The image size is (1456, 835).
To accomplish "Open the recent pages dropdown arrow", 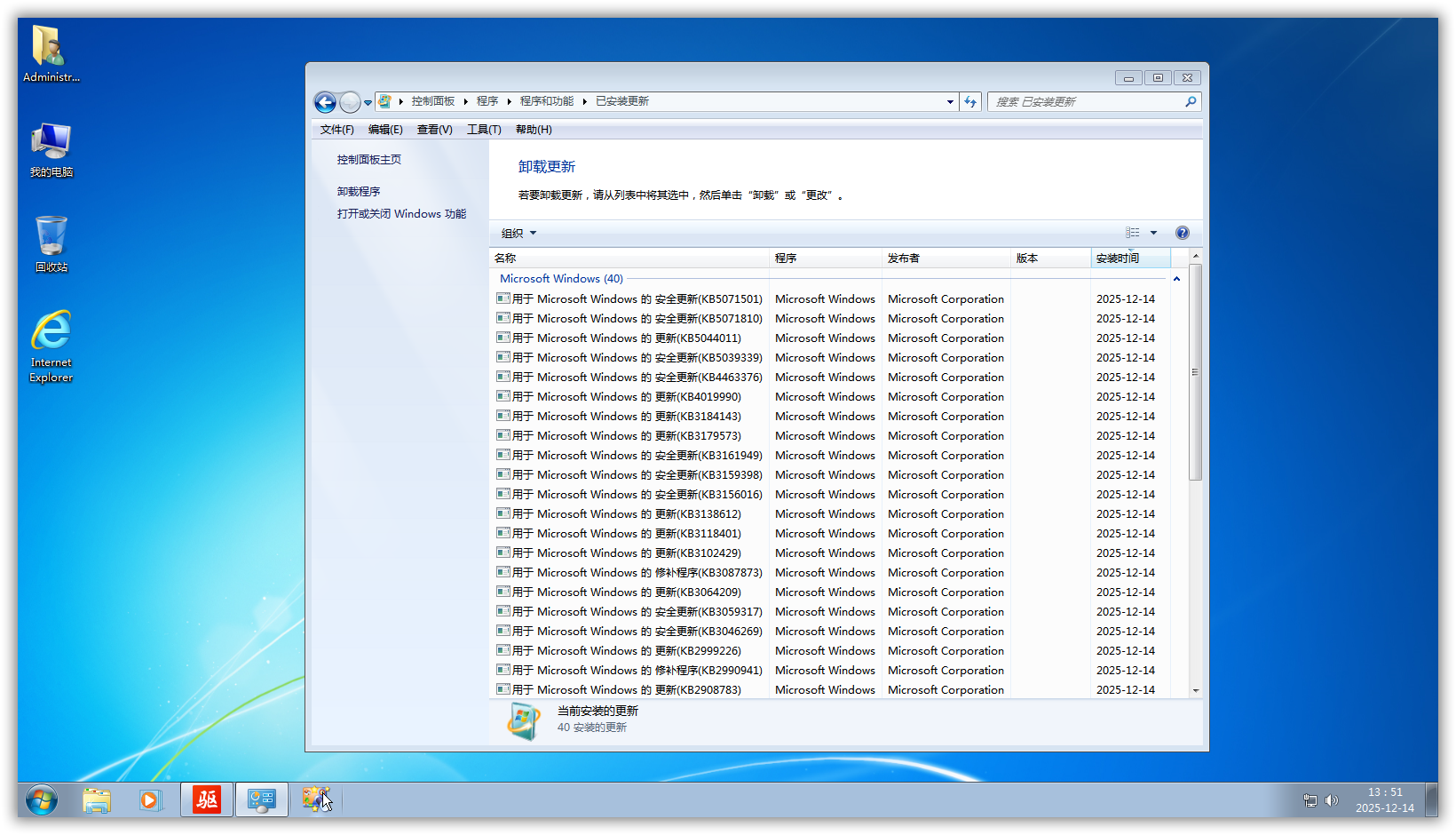I will [x=368, y=103].
